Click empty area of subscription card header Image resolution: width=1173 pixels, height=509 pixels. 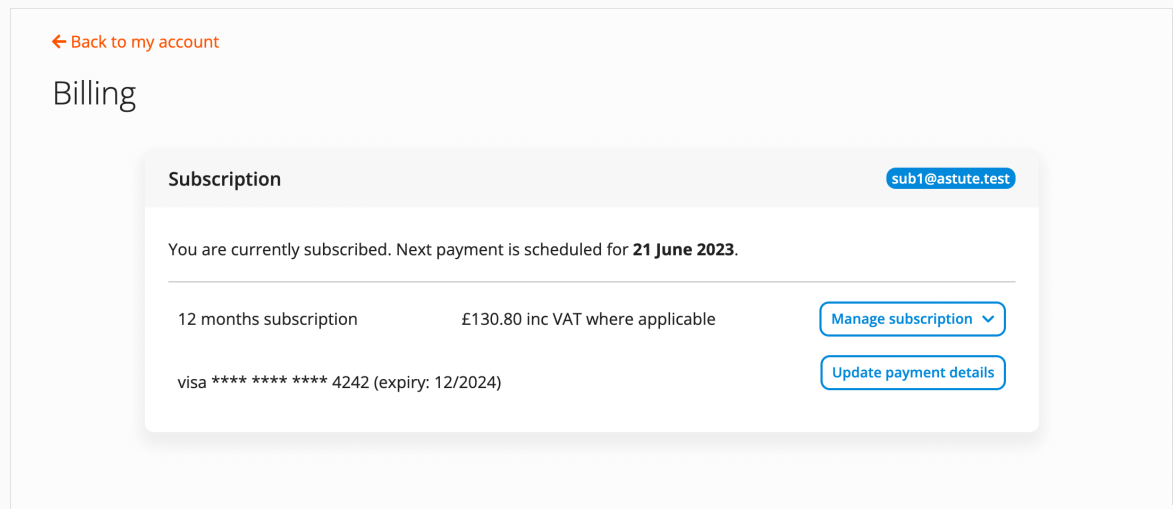pos(580,180)
